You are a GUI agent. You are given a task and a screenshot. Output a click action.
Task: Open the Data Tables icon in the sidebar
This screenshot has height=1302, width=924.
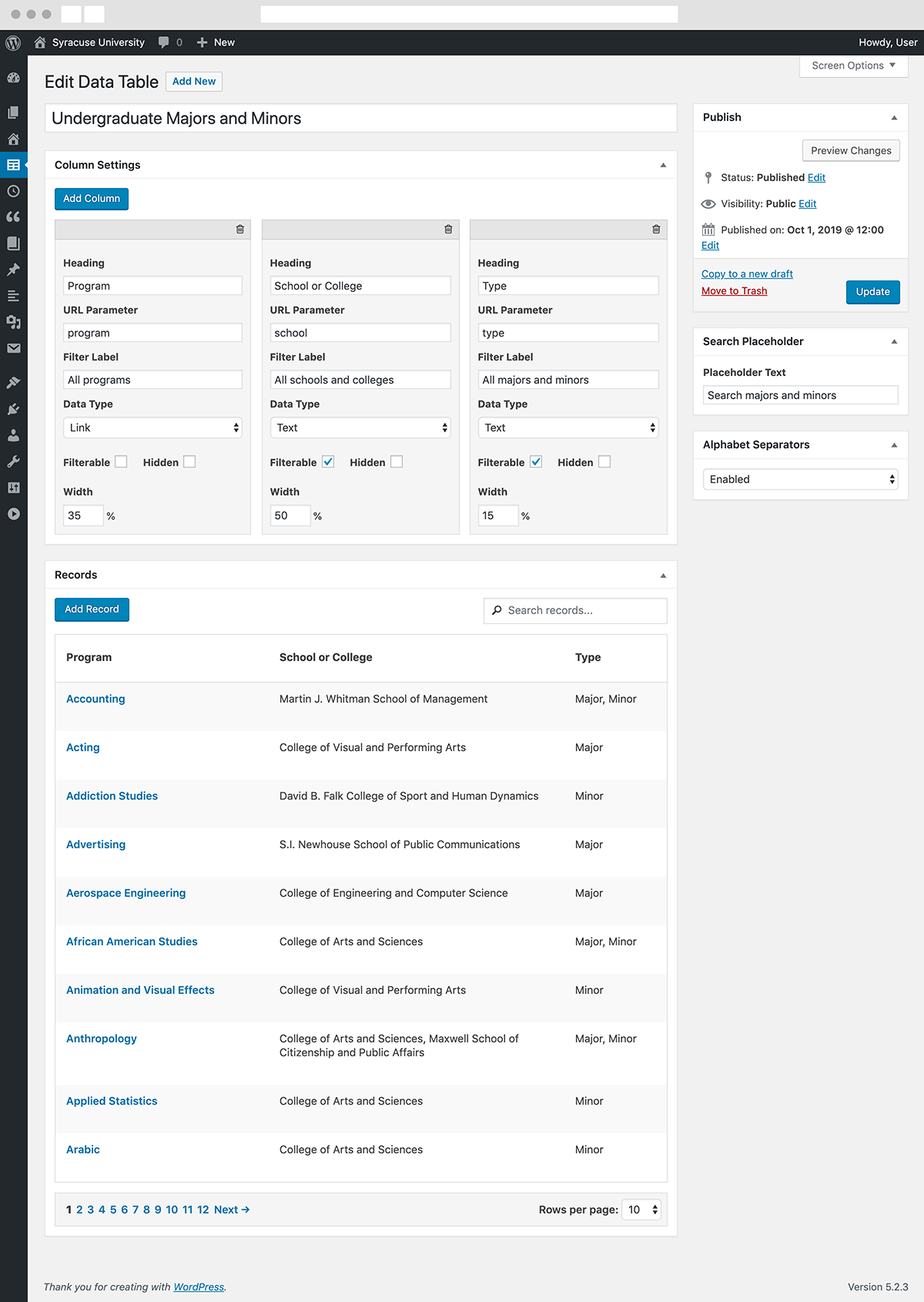[13, 165]
